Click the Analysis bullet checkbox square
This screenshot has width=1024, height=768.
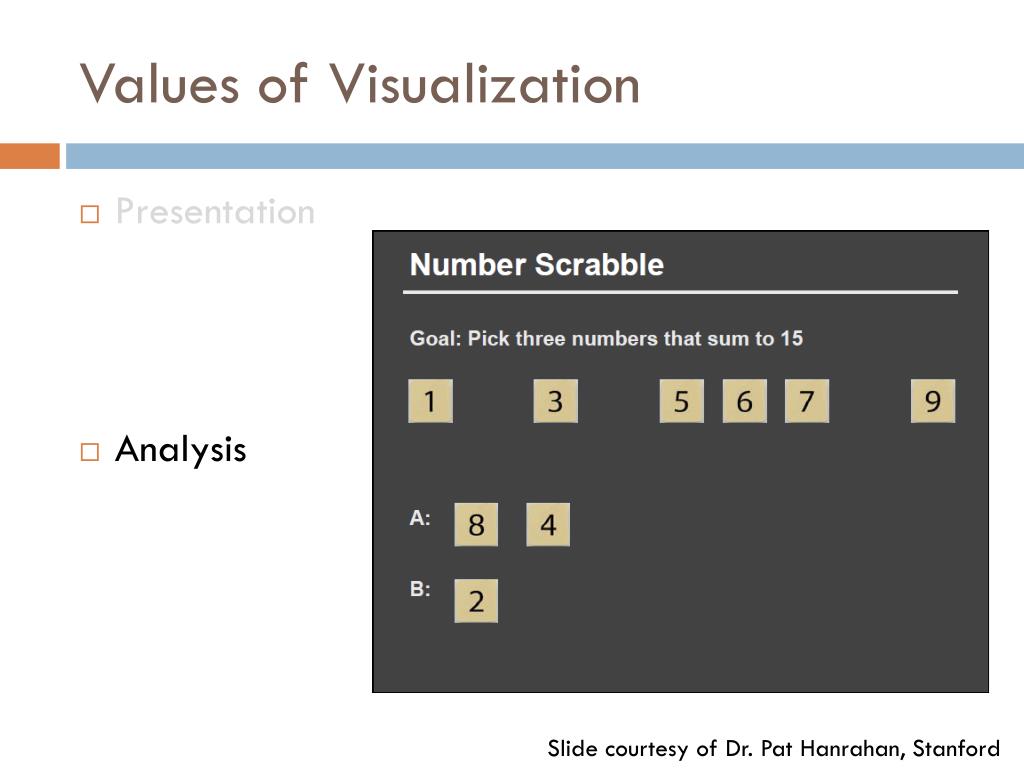90,452
